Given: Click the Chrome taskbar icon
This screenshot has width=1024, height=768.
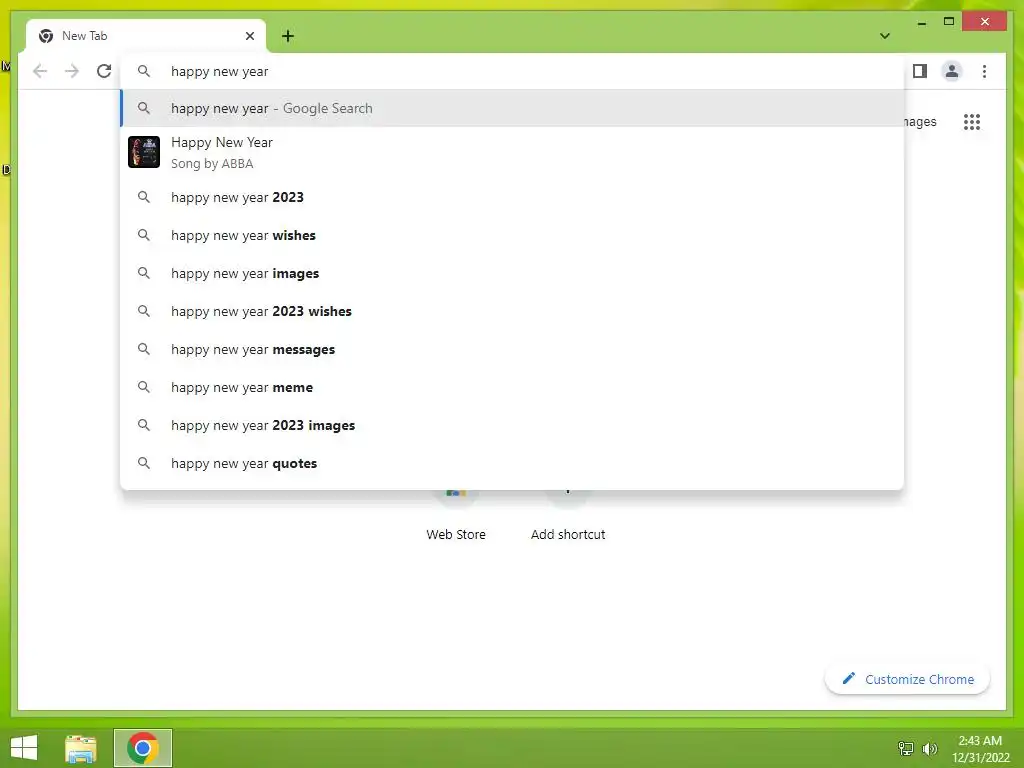Looking at the screenshot, I should click(143, 748).
